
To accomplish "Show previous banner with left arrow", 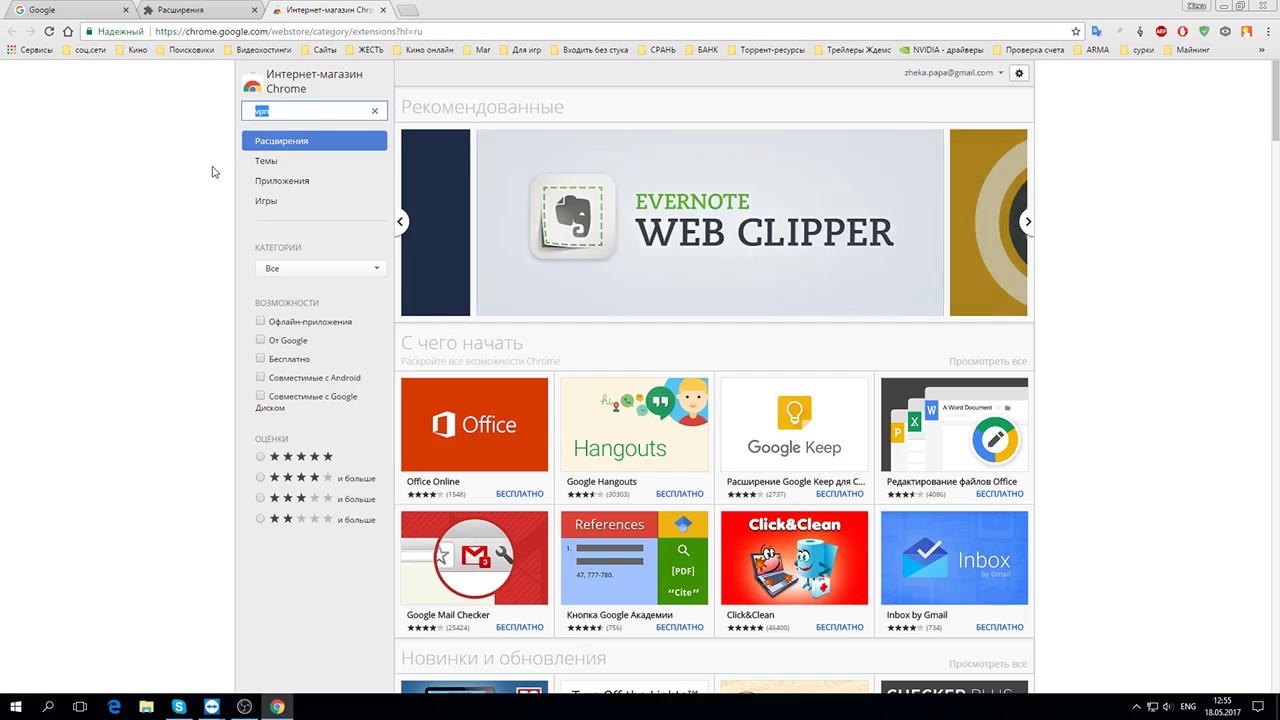I will pos(400,222).
